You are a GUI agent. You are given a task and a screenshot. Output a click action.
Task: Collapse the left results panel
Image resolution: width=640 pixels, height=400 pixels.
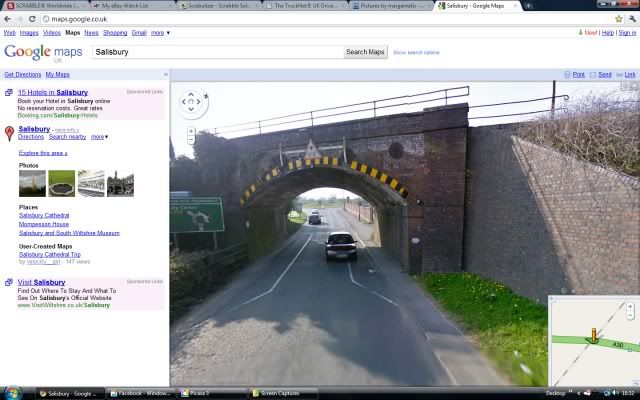coord(166,74)
